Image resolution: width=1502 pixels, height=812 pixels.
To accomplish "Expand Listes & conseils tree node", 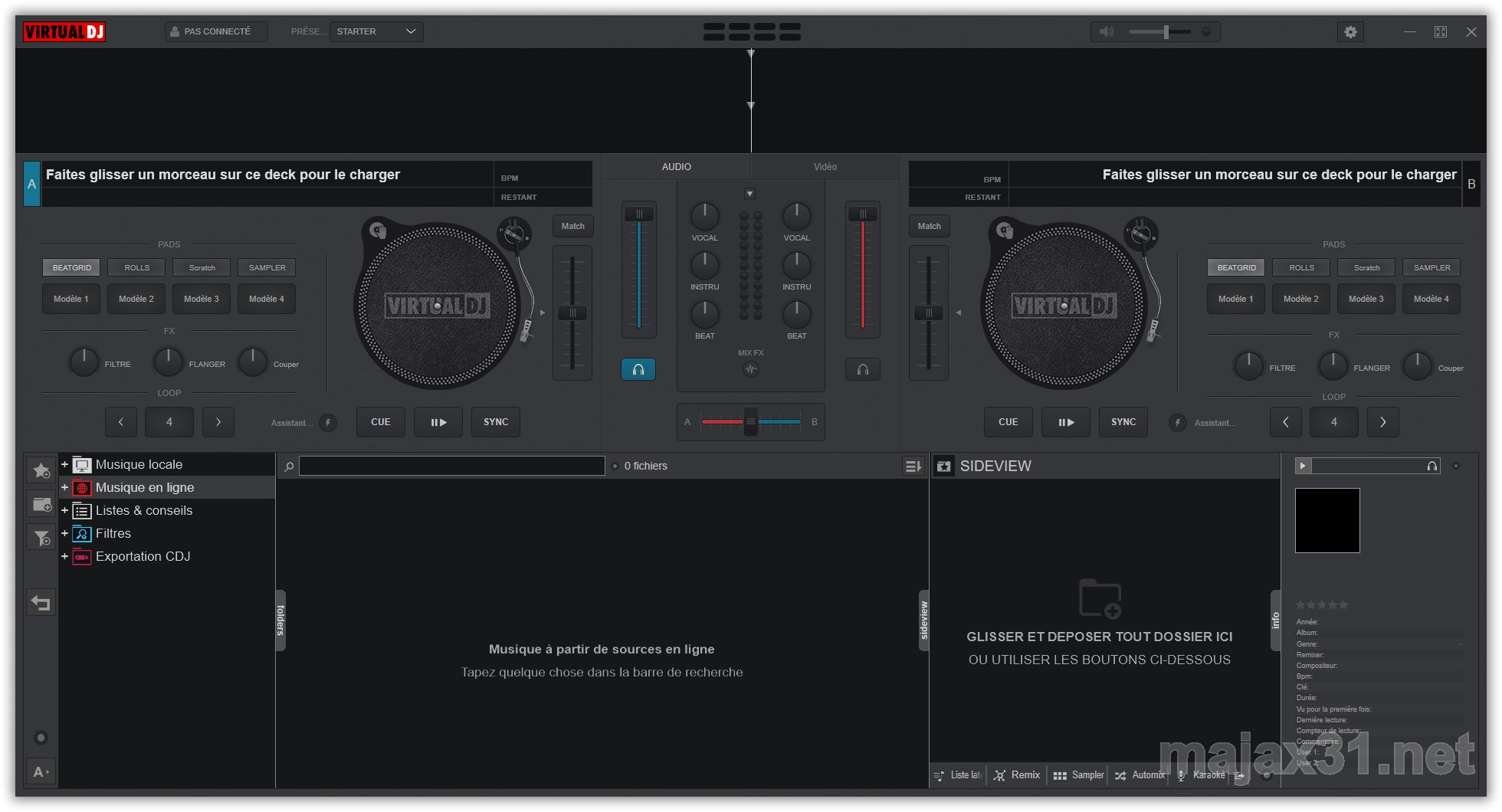I will tap(65, 510).
